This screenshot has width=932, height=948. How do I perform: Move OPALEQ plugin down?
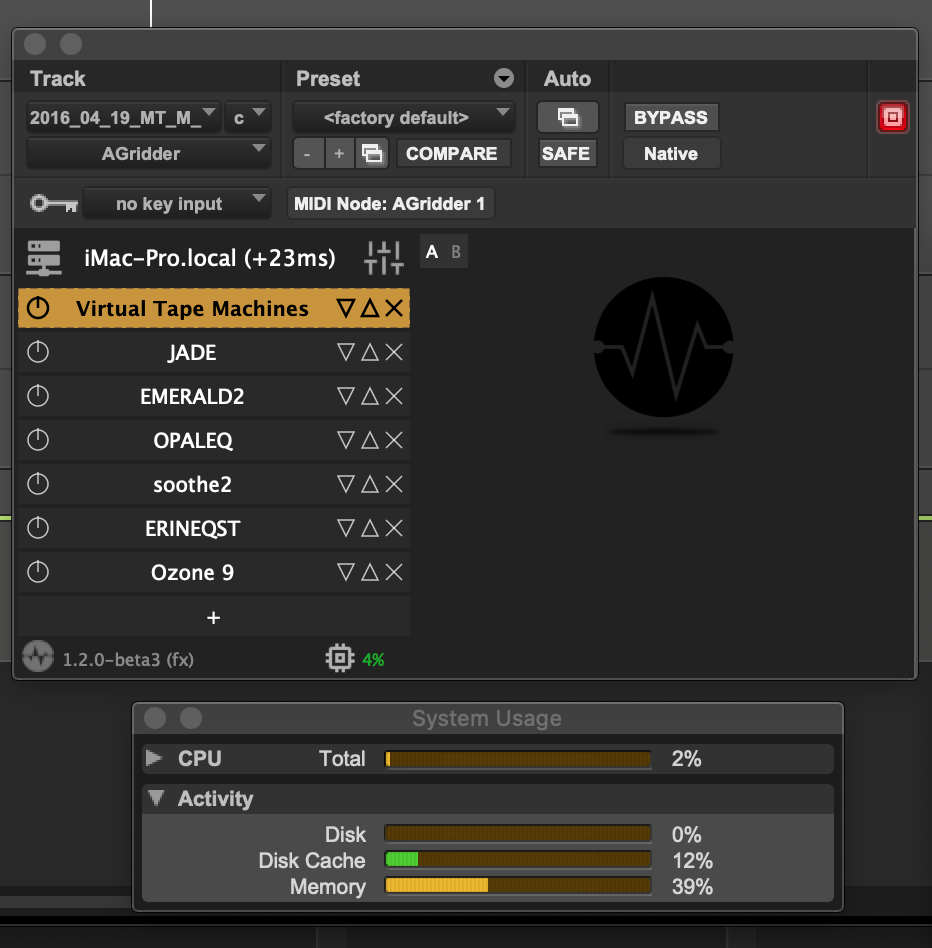[346, 440]
